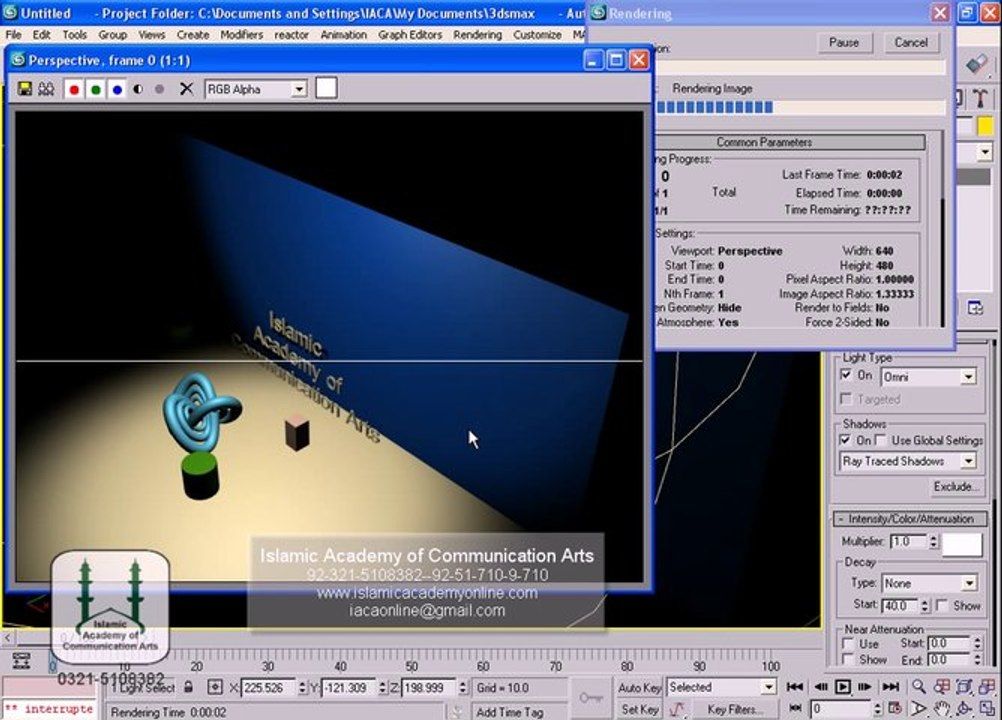The image size is (1002, 720).
Task: Display the alpha channel
Action: [138, 89]
